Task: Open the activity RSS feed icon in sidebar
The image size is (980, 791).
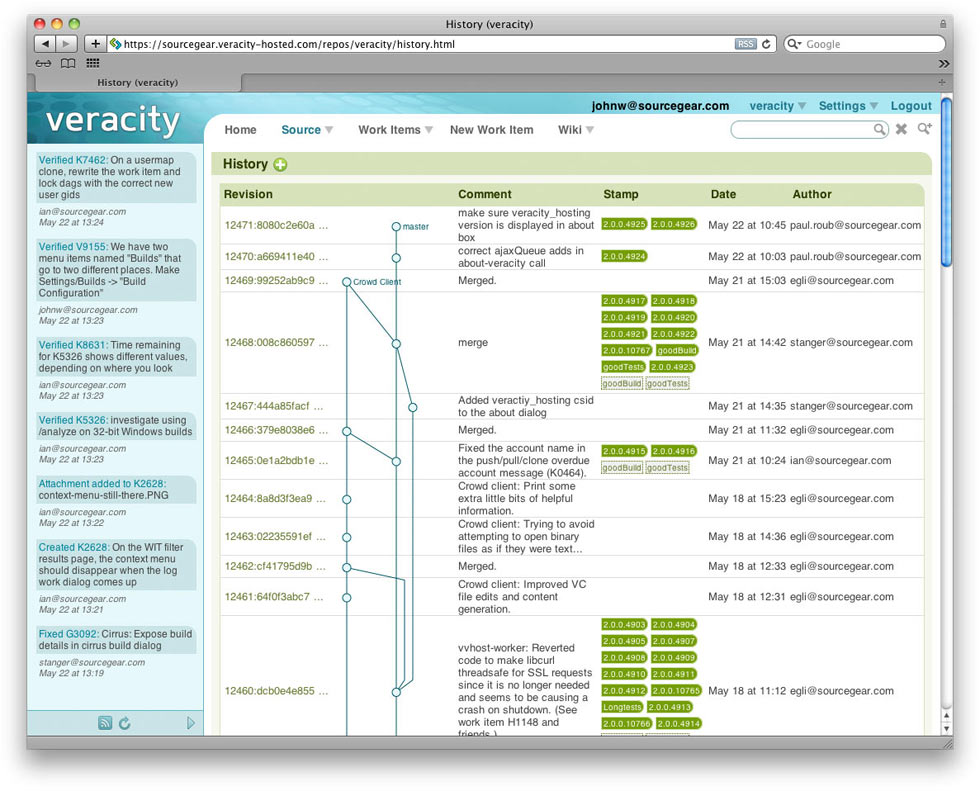Action: click(x=105, y=723)
